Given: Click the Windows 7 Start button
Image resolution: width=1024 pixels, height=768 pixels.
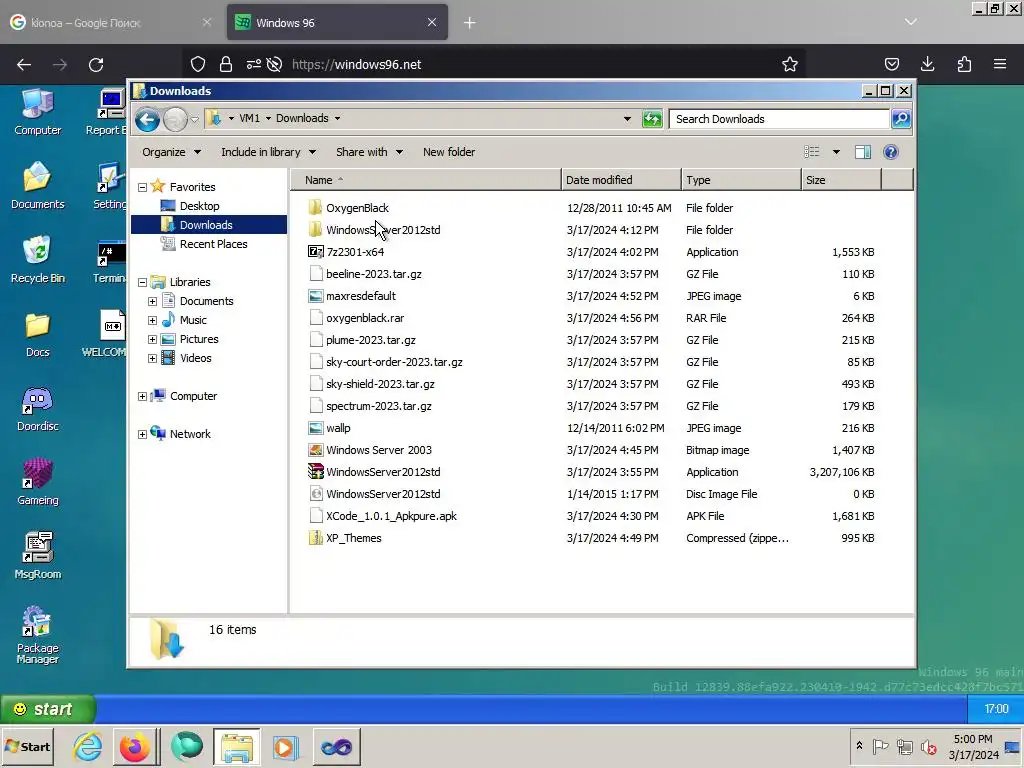Looking at the screenshot, I should (x=28, y=746).
